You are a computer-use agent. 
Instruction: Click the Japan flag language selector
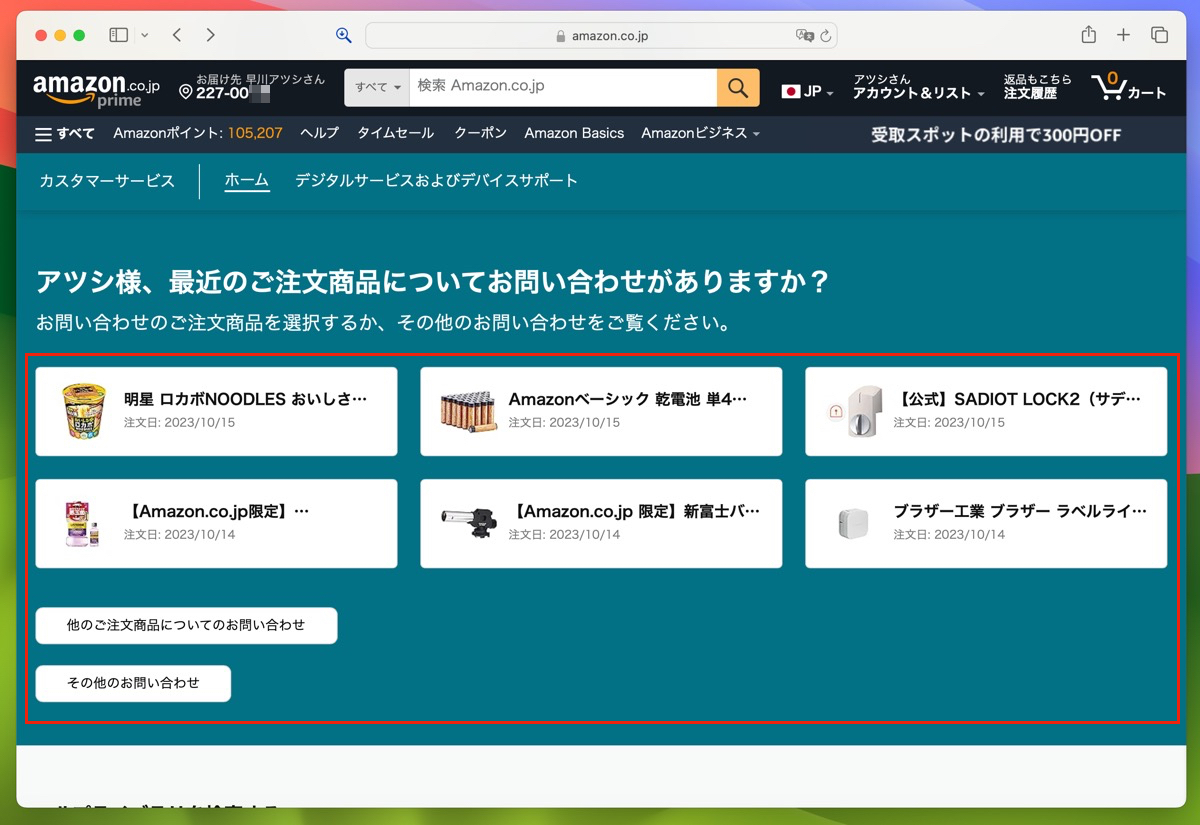coord(807,91)
